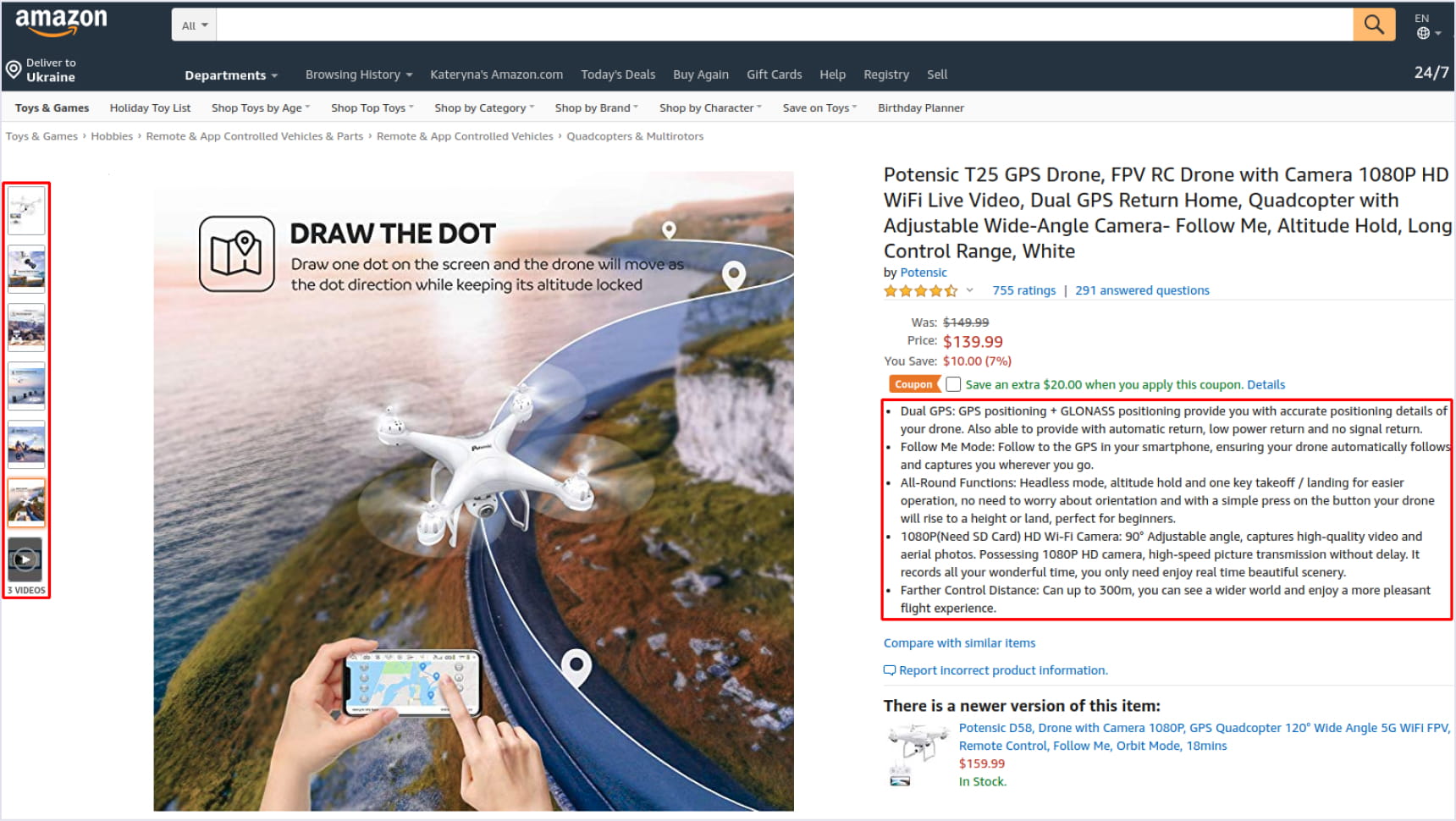Expand the Shop Toys by Age menu
1456x821 pixels.
pos(261,108)
